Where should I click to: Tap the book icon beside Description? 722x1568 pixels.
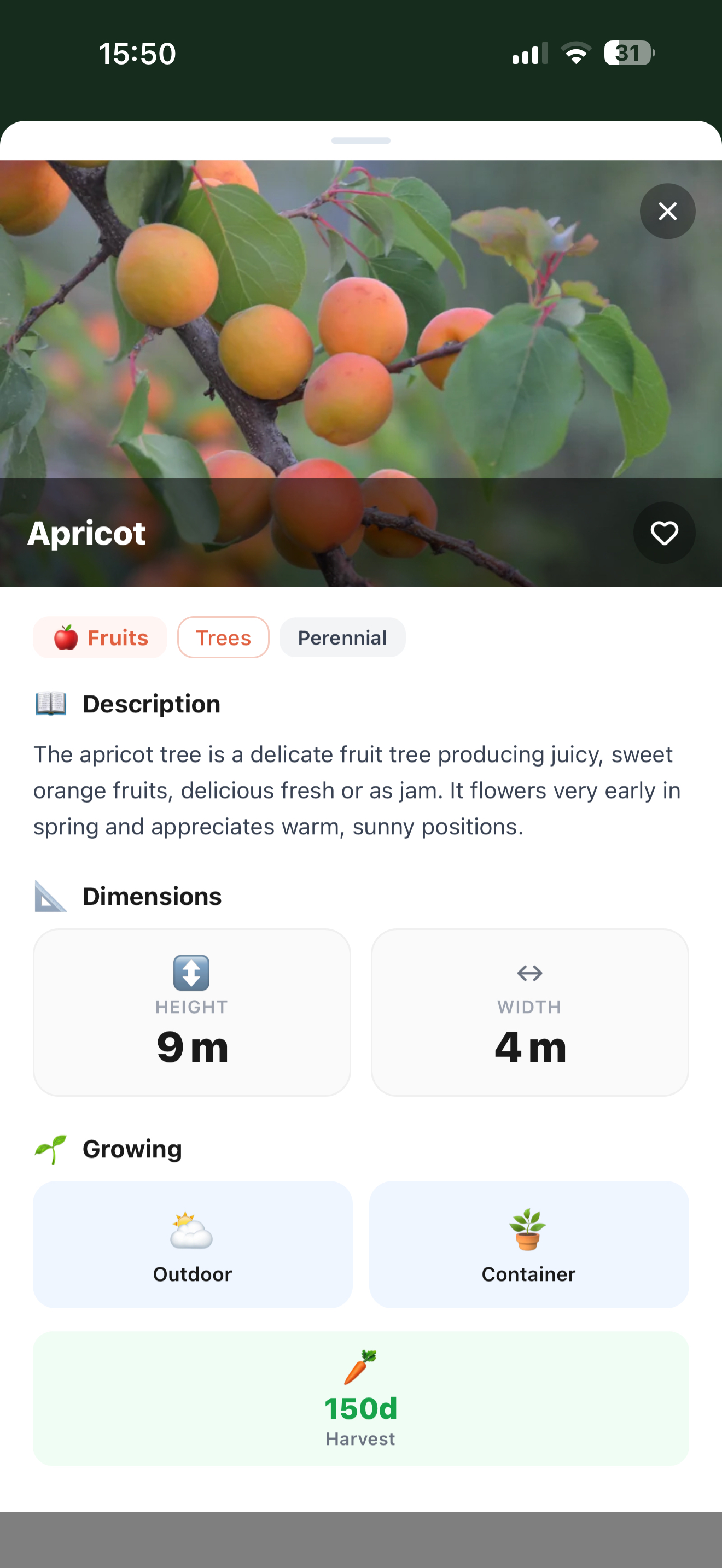tap(50, 704)
